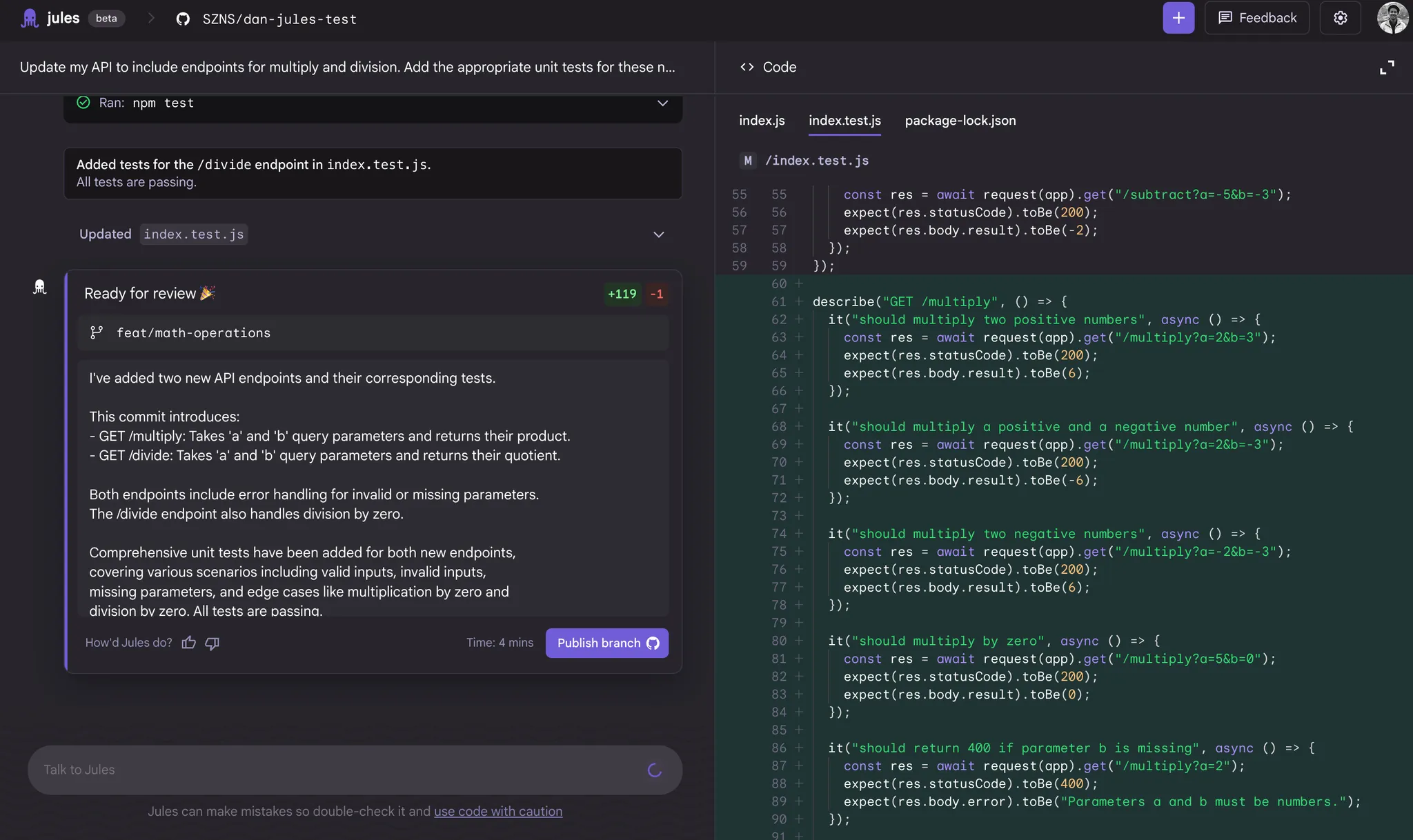Click Jules avatar beside Ready for review
Viewport: 1413px width, 840px height.
[x=40, y=287]
